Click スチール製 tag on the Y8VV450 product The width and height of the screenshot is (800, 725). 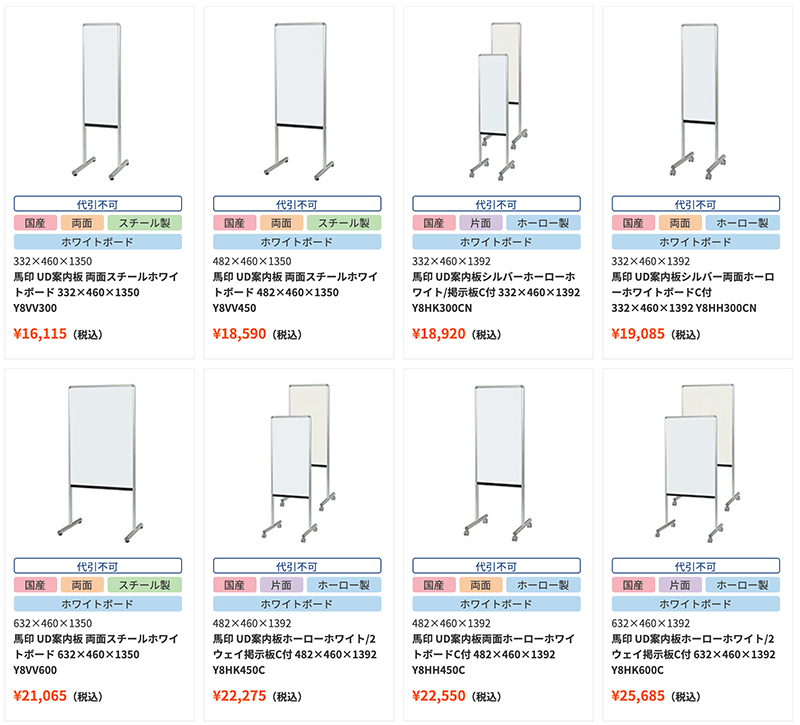click(x=344, y=223)
